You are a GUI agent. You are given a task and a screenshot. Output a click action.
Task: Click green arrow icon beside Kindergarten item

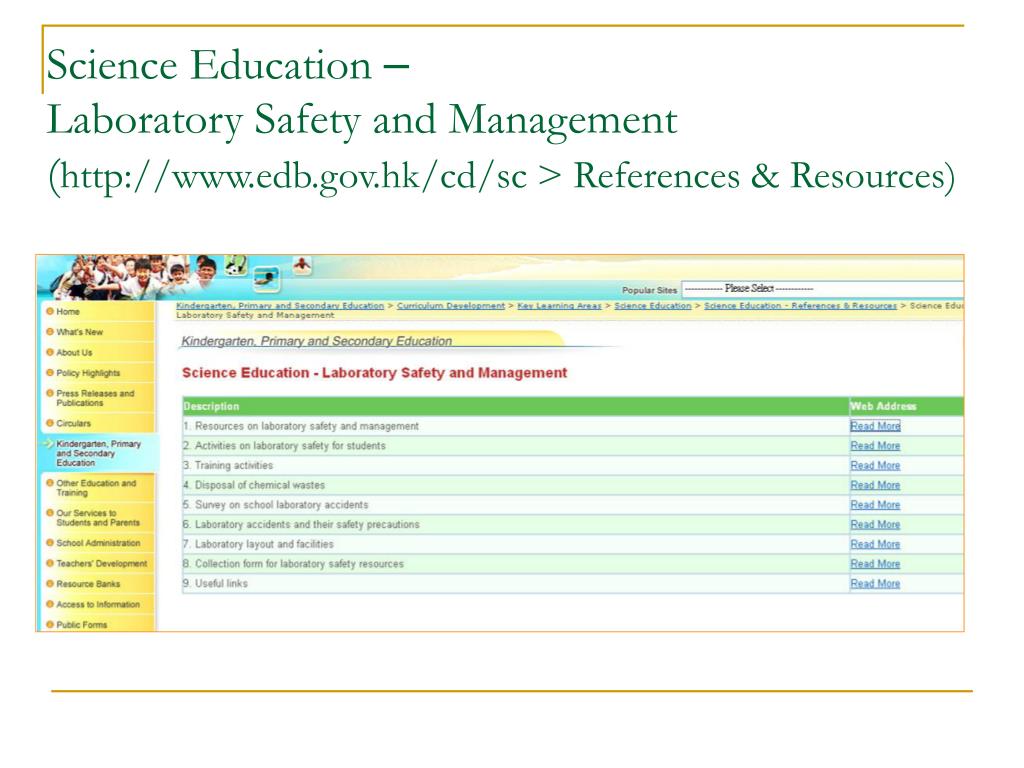(x=48, y=443)
